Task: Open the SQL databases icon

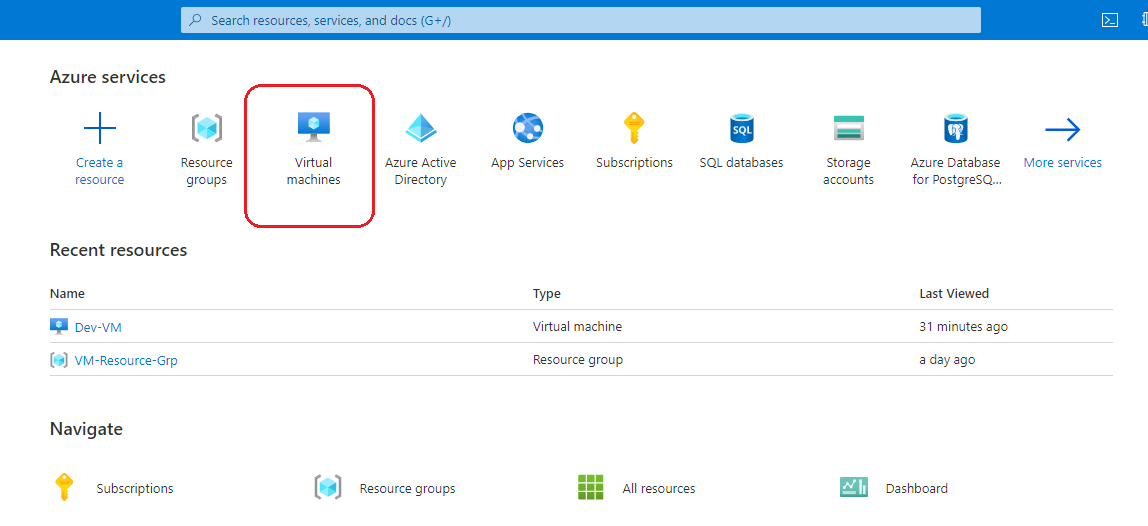Action: [x=741, y=128]
